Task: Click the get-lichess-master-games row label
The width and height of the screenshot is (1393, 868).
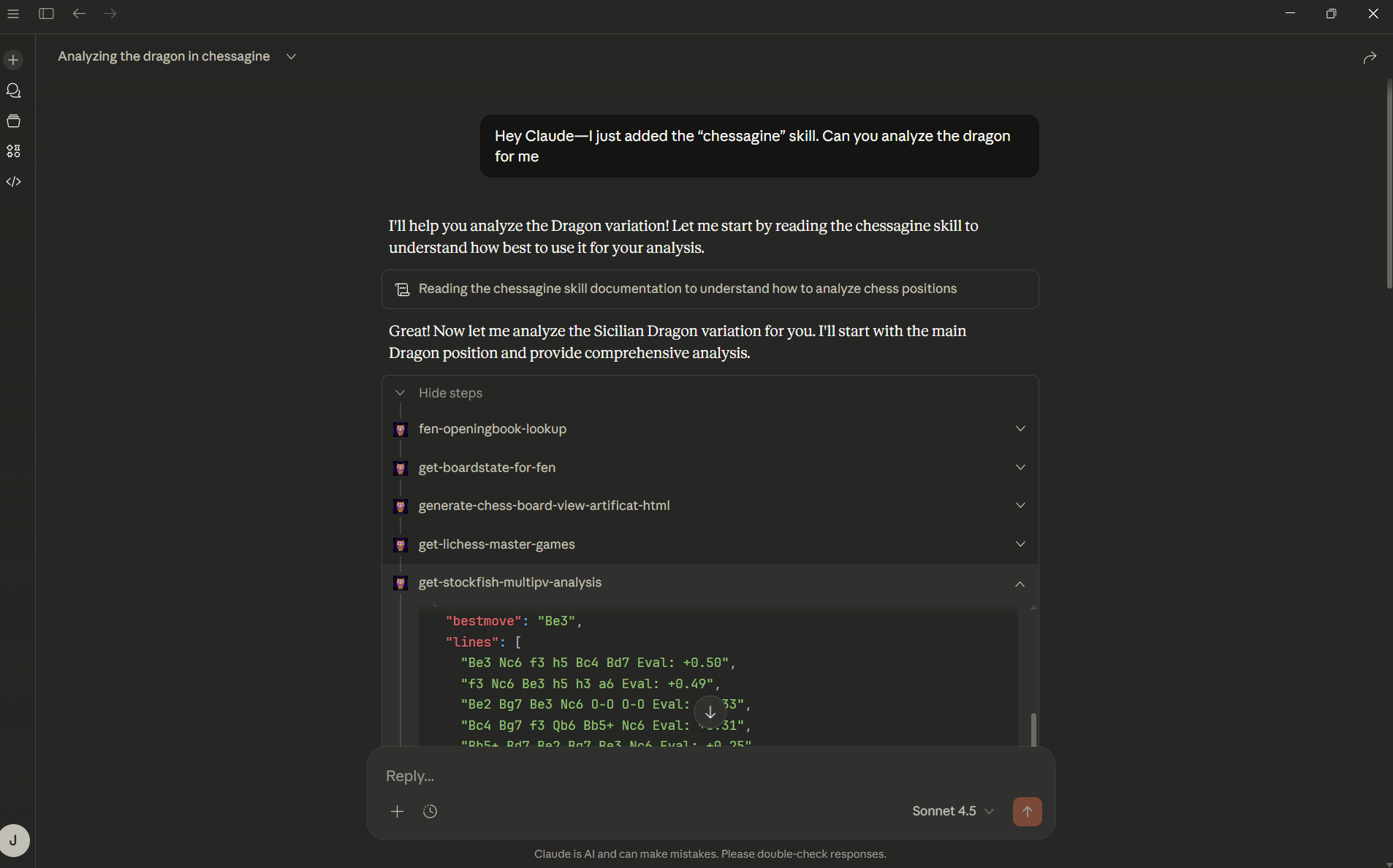Action: (496, 544)
